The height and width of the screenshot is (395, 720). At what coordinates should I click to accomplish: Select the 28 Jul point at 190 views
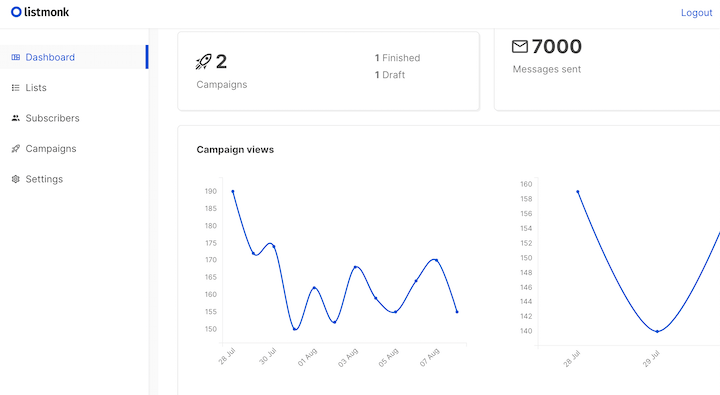[x=233, y=192]
